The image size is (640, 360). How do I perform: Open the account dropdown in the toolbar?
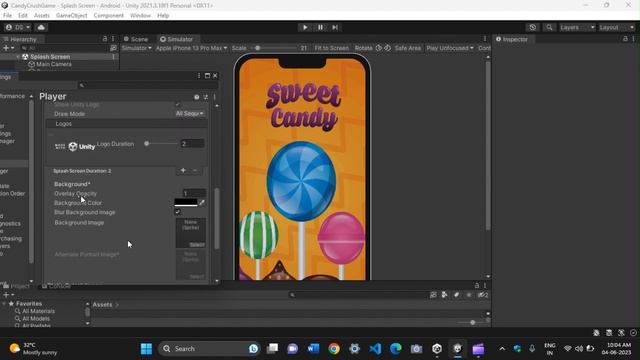[x=18, y=27]
